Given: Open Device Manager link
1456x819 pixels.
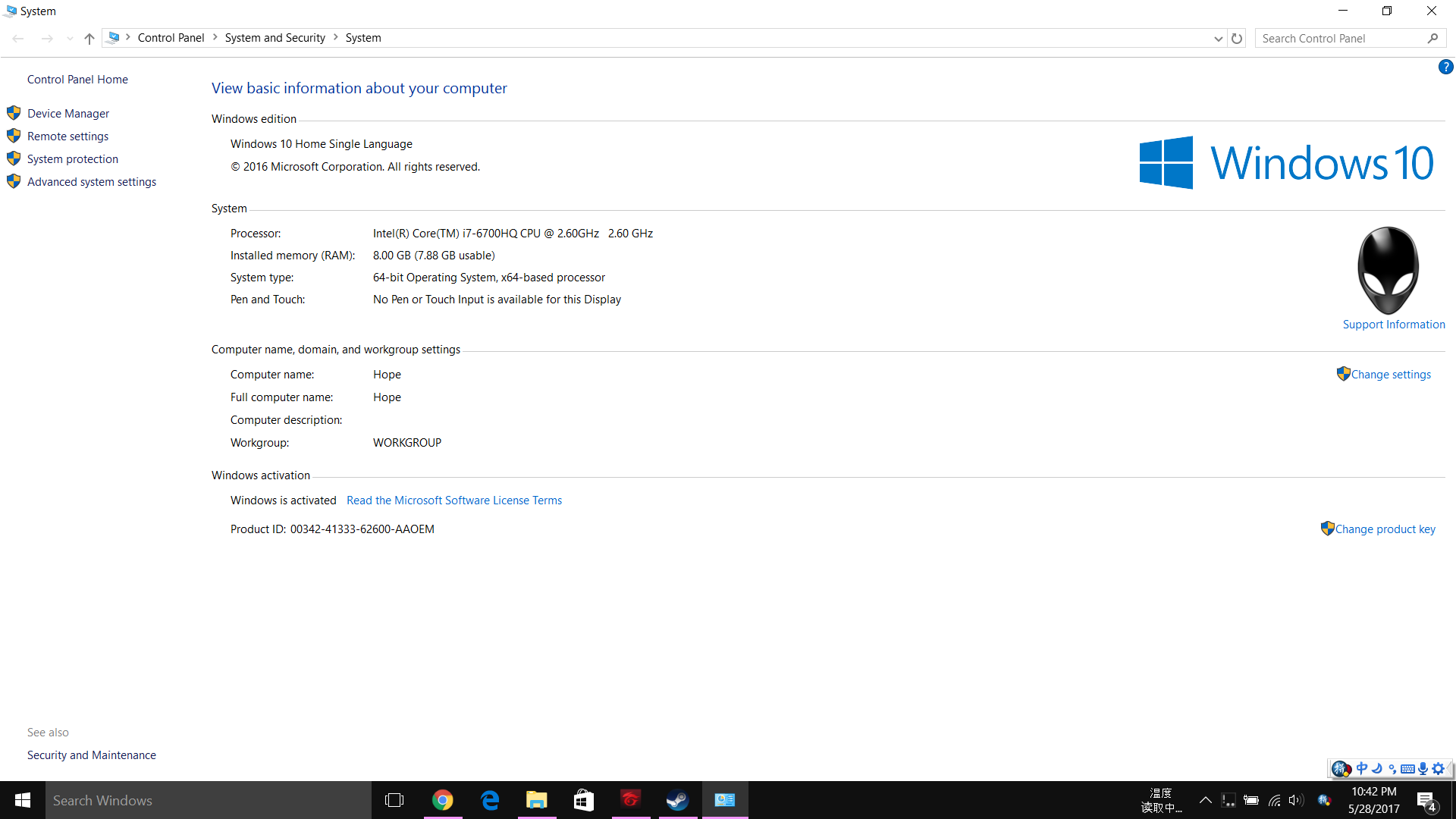Looking at the screenshot, I should (68, 114).
